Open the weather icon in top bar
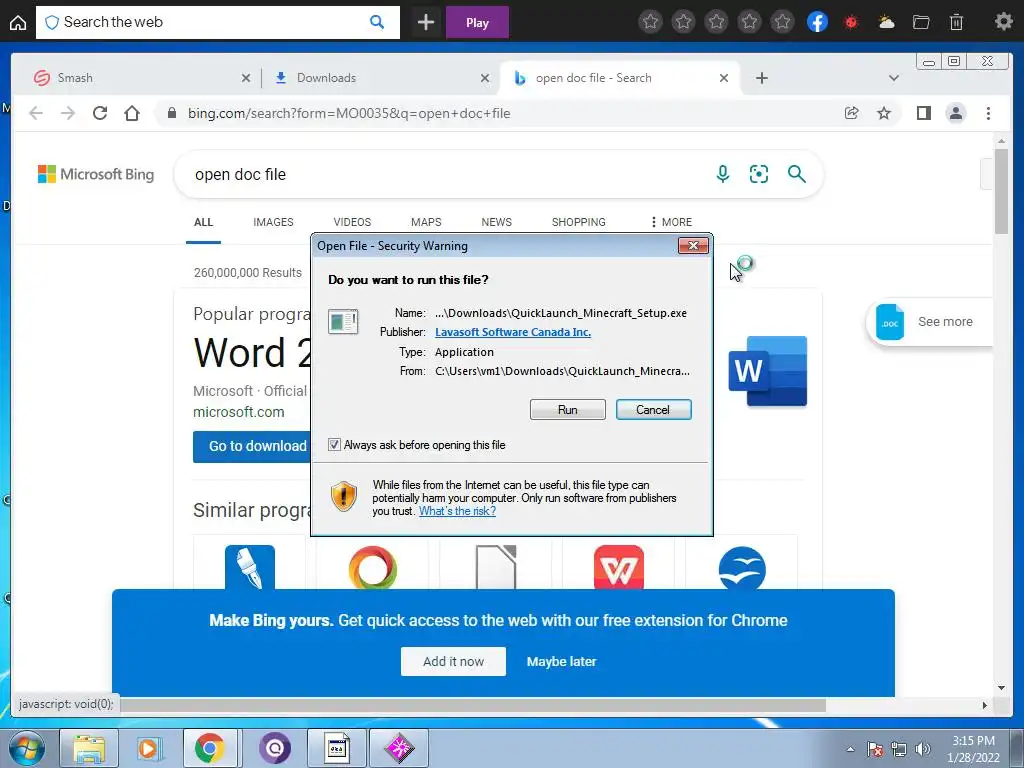The image size is (1024, 768). (x=886, y=22)
